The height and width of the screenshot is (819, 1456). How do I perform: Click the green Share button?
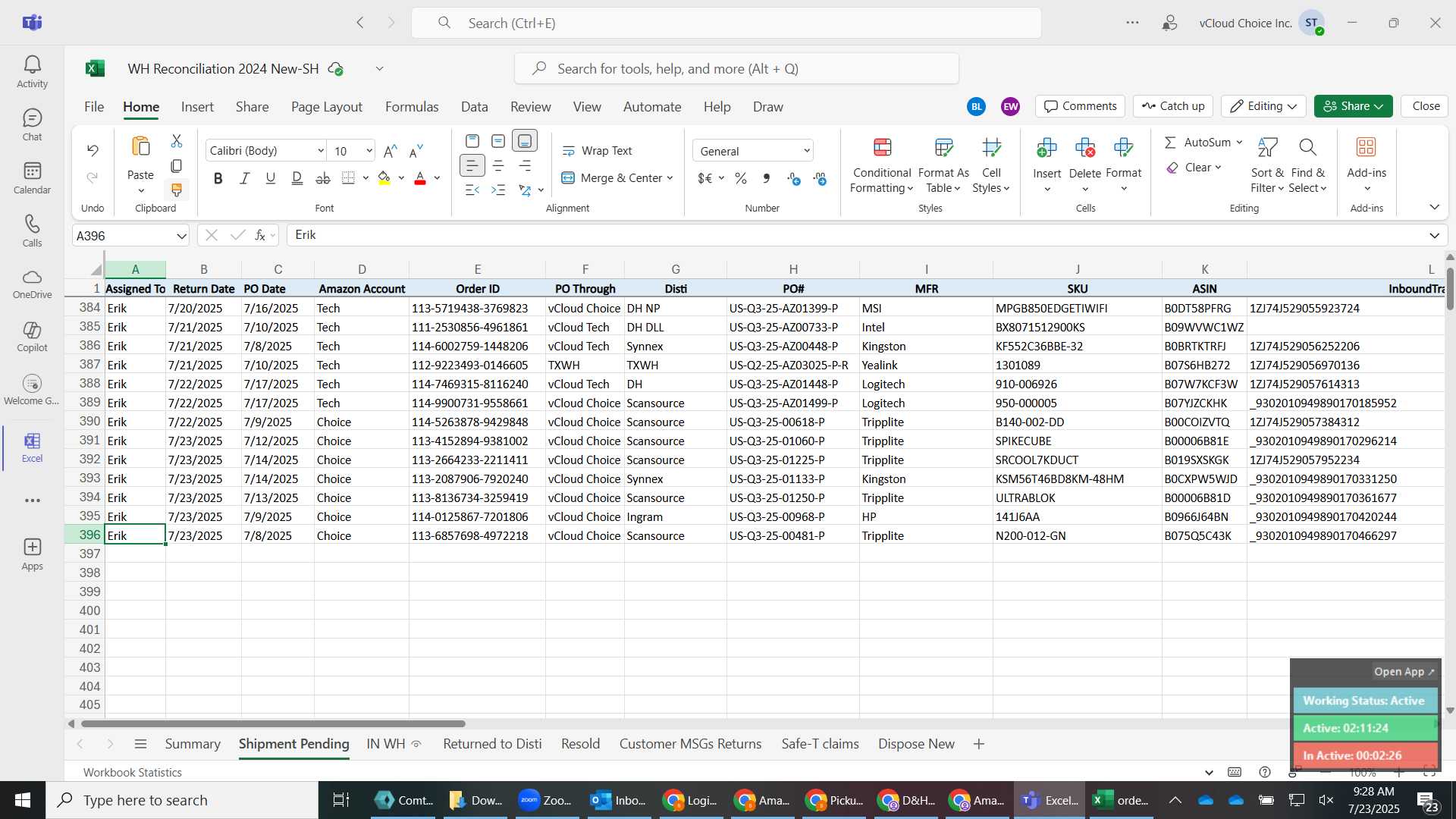1353,106
